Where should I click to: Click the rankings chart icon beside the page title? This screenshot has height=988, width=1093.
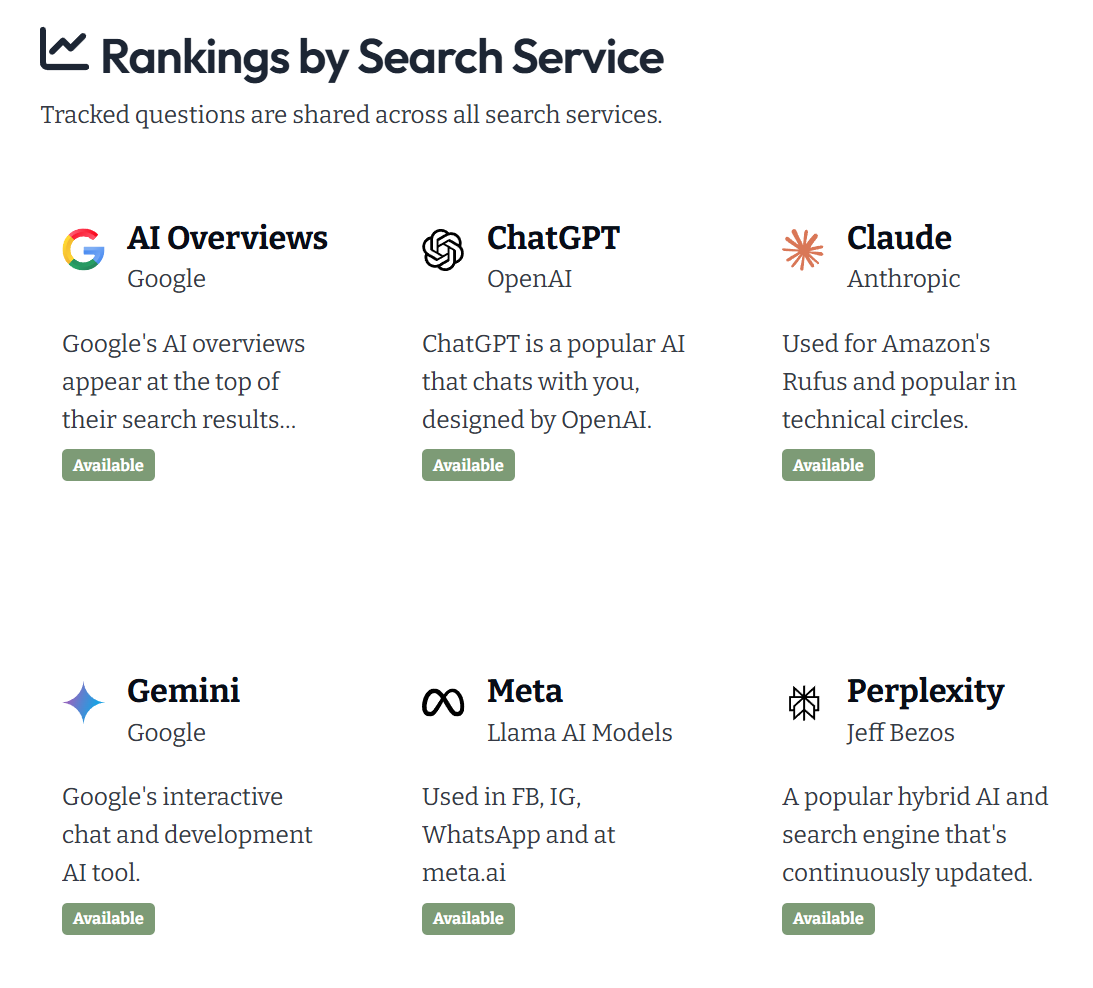coord(64,50)
